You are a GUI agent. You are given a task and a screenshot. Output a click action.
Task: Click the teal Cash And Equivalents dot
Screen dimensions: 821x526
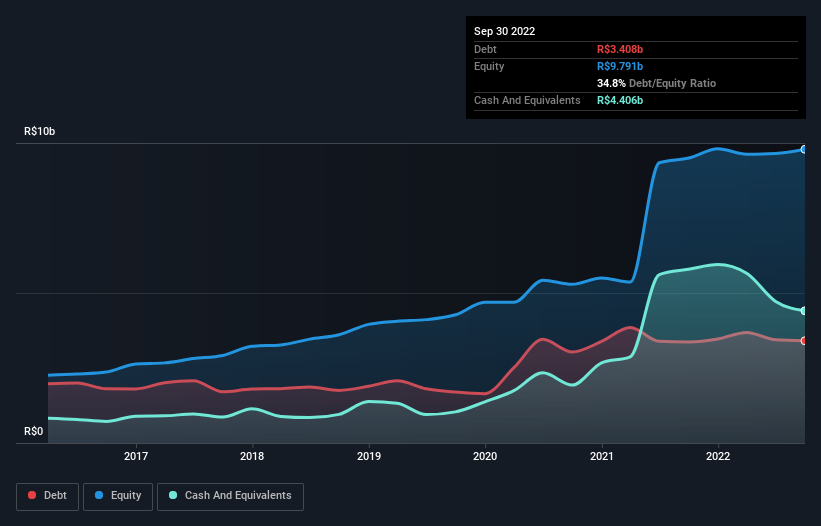pyautogui.click(x=173, y=495)
